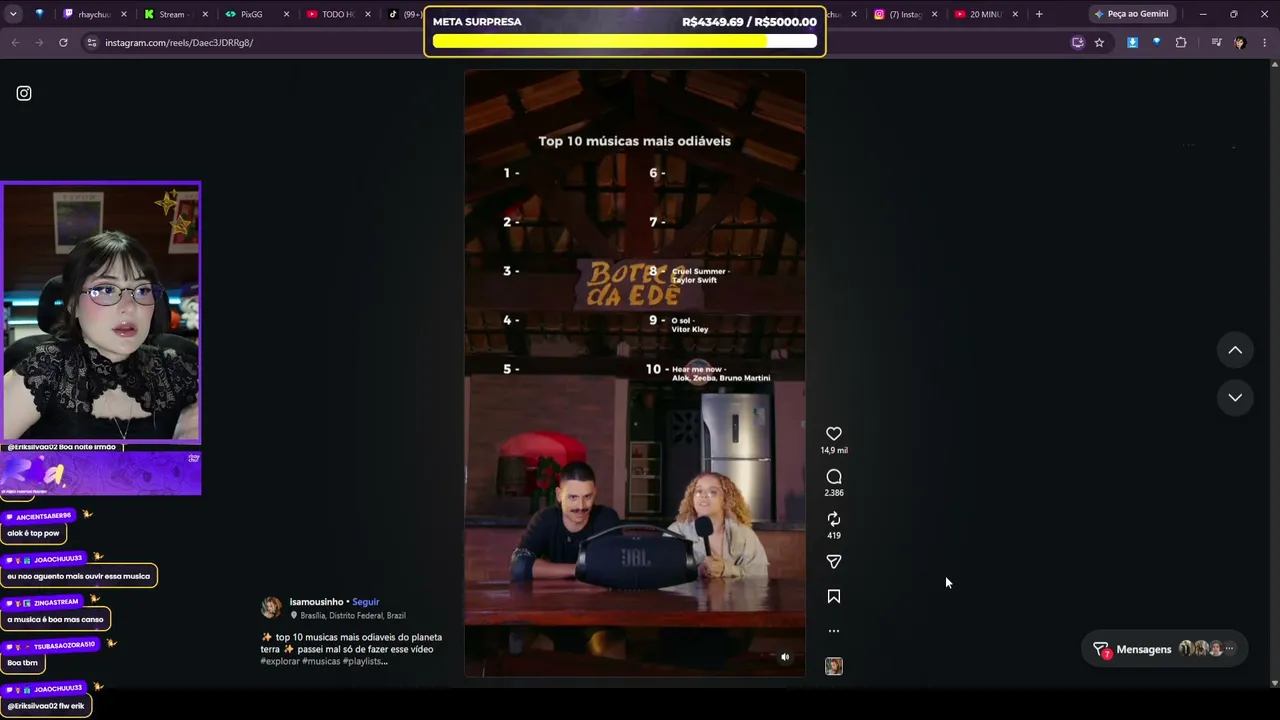
Task: Close the PixGG tab
Action: pyautogui.click(x=286, y=14)
